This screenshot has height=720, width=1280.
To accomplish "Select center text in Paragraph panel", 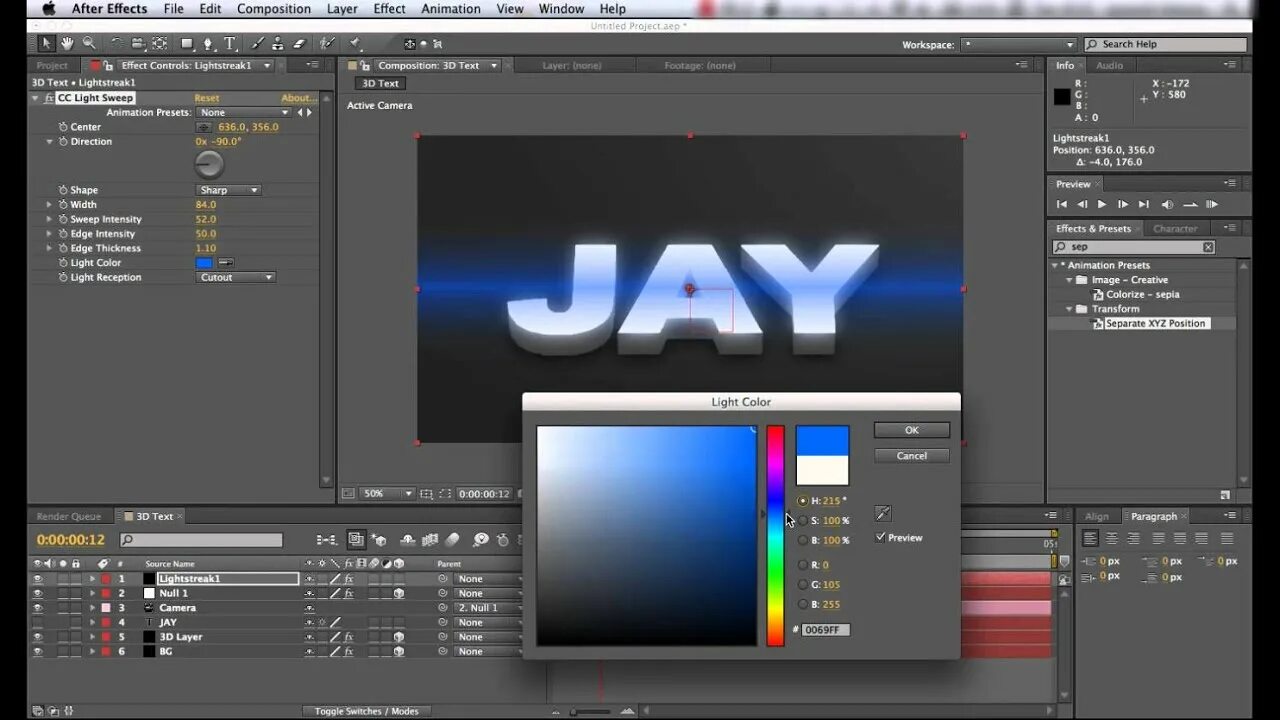I will (1111, 538).
